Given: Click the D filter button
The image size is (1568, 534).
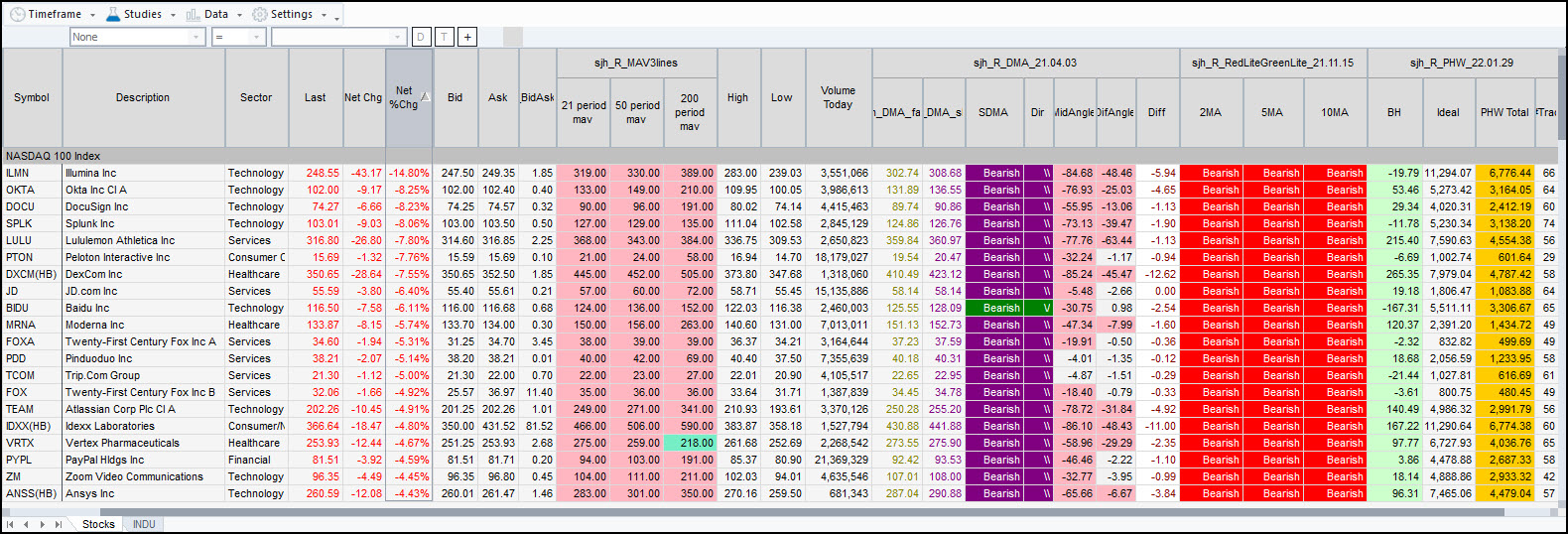Looking at the screenshot, I should click(421, 37).
